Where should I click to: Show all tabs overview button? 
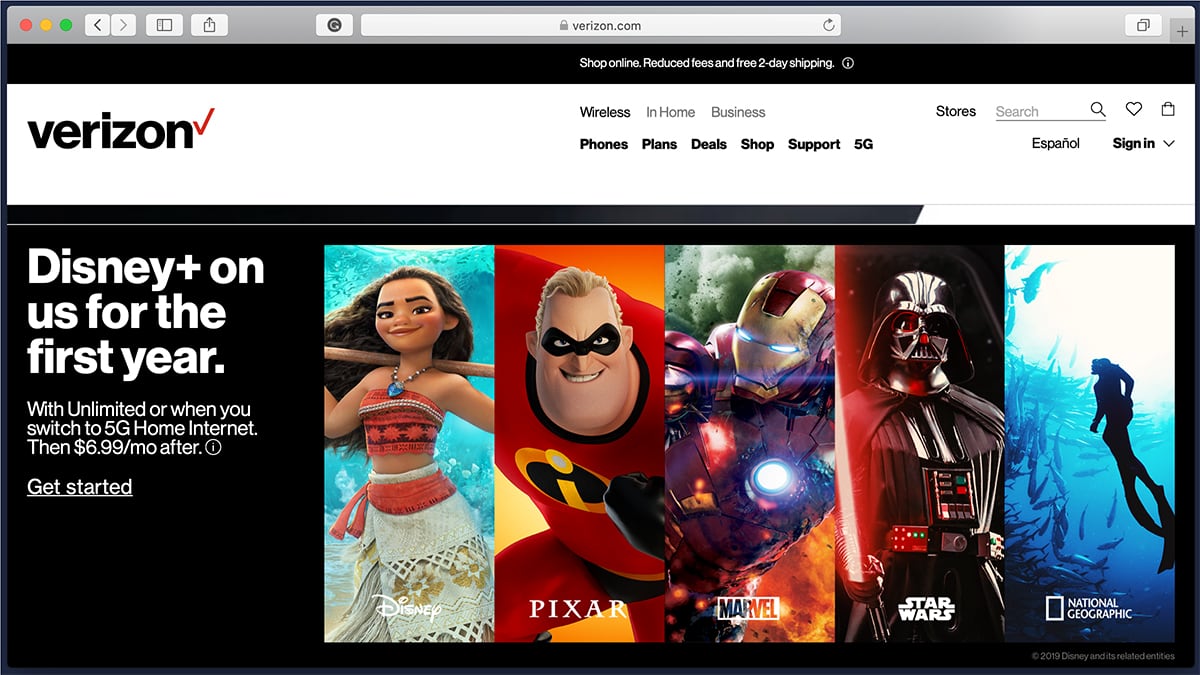1143,25
